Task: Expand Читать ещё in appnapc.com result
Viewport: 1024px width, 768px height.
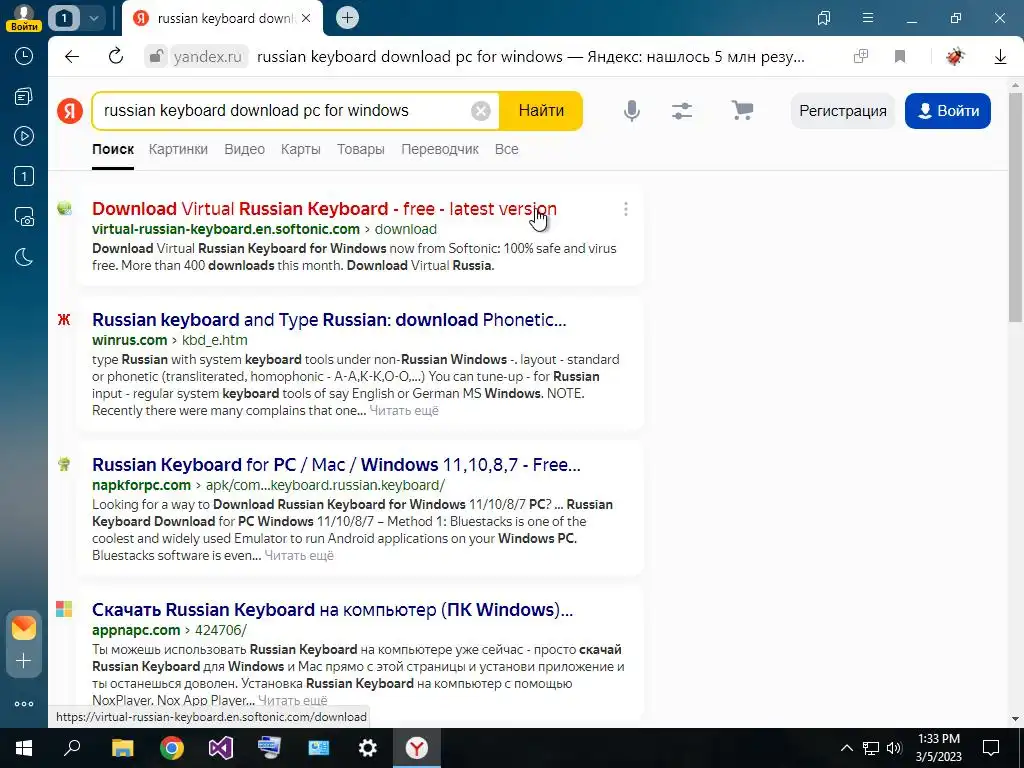Action: [293, 701]
